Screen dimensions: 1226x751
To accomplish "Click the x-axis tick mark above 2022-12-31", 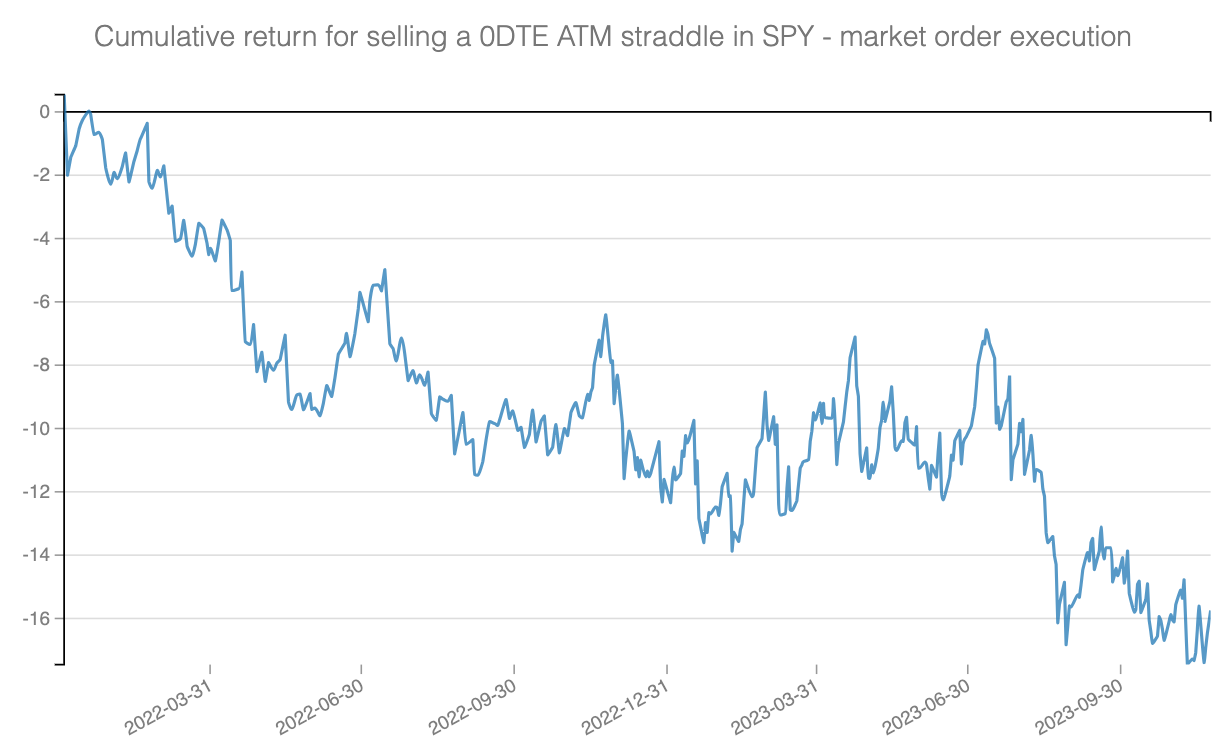I will point(665,668).
